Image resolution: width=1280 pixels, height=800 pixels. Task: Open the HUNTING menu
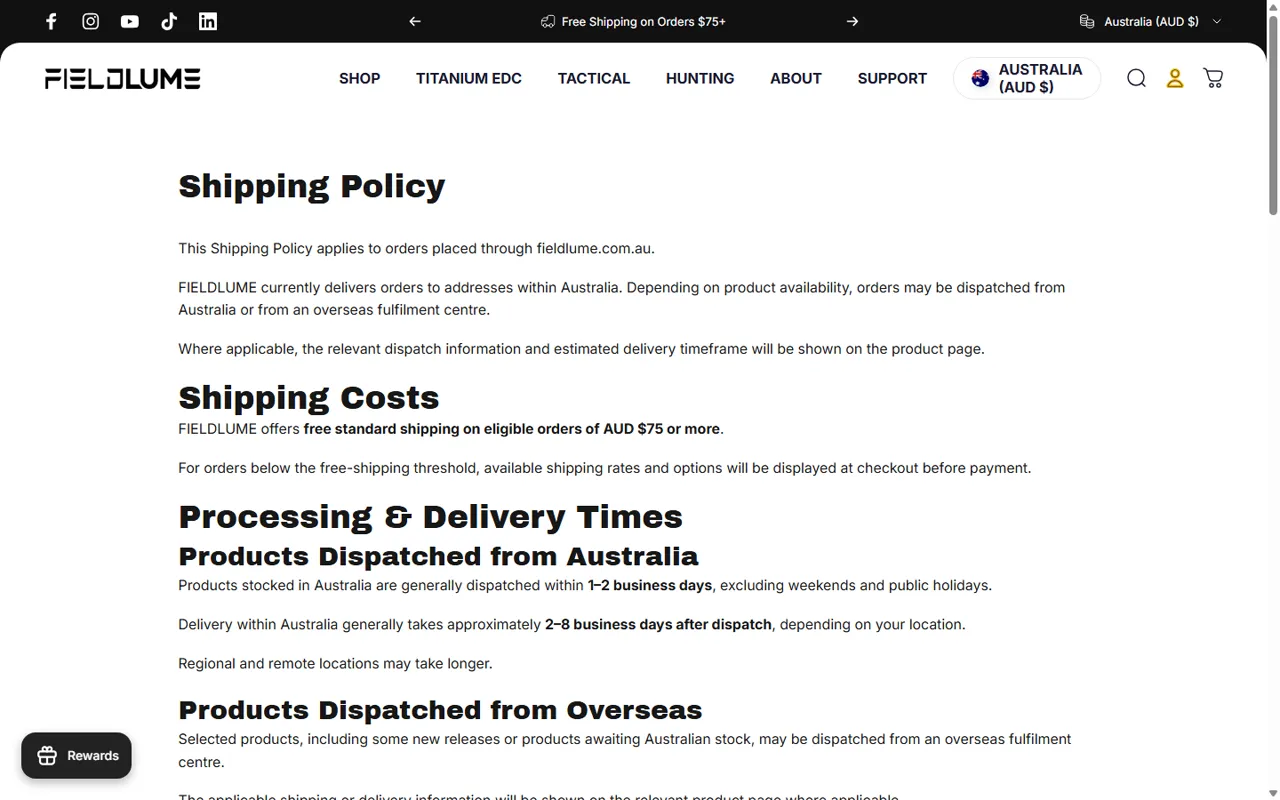point(700,78)
